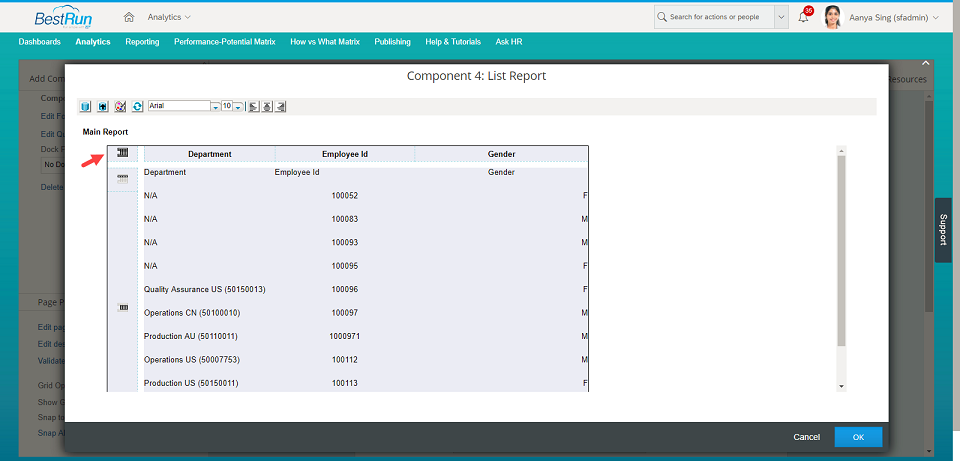Screen dimensions: 960x461
Task: Apply right alignment from the toolbar
Action: click(x=280, y=107)
